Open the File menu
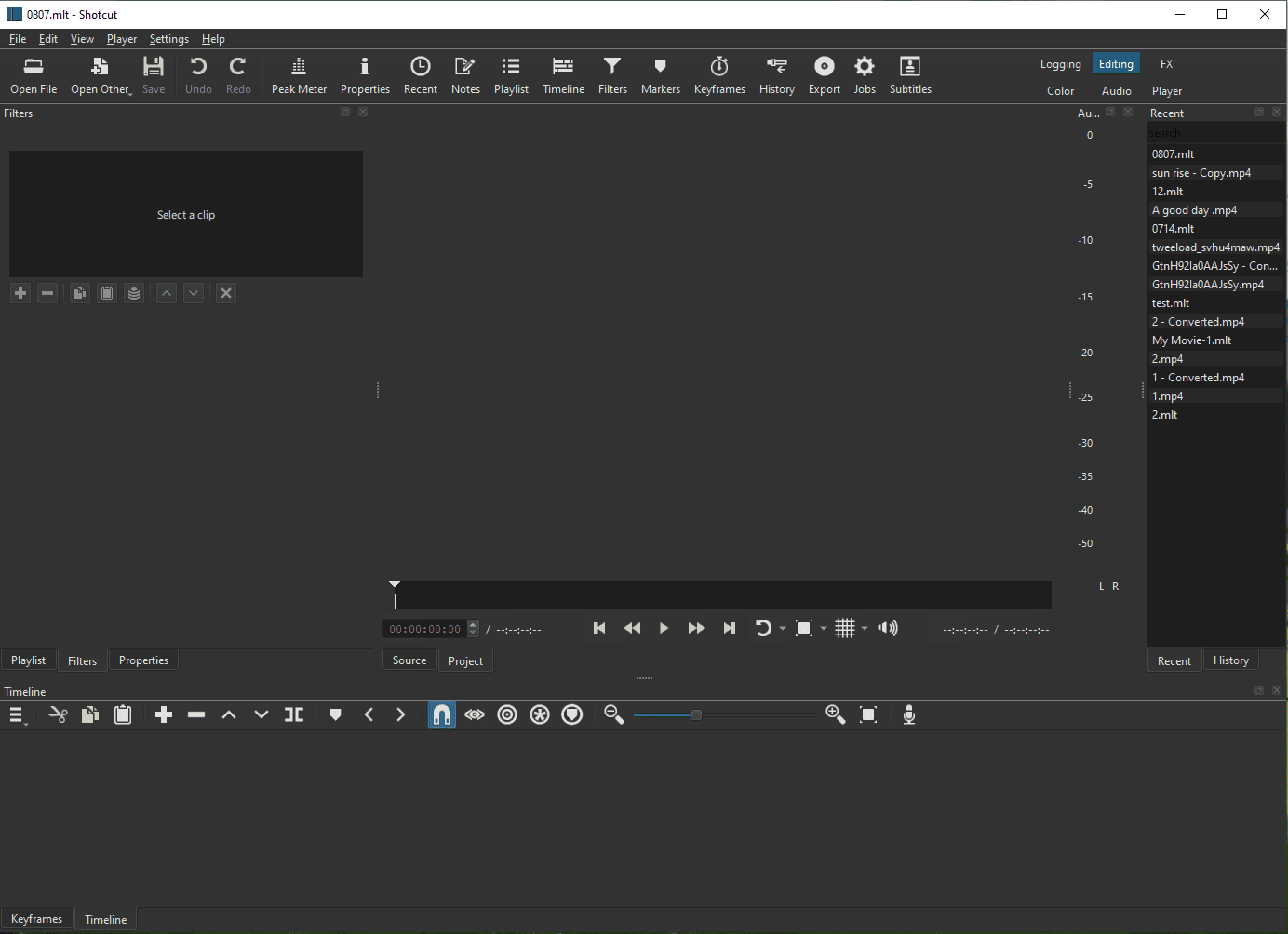1288x934 pixels. [18, 39]
